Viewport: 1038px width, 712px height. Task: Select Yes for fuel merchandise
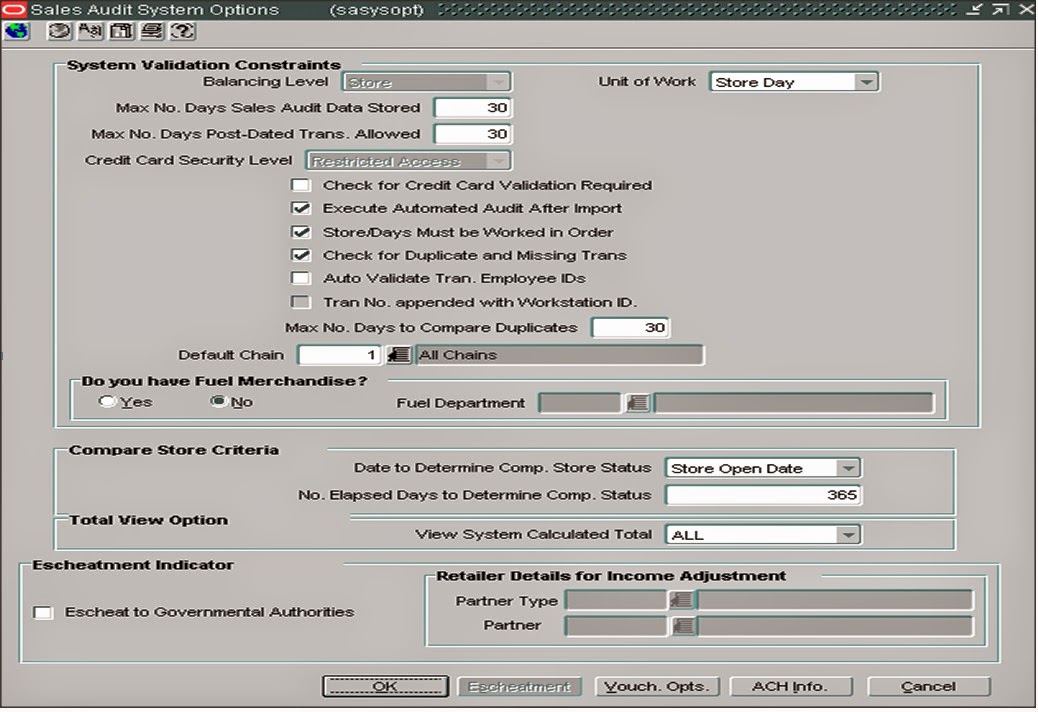(107, 401)
